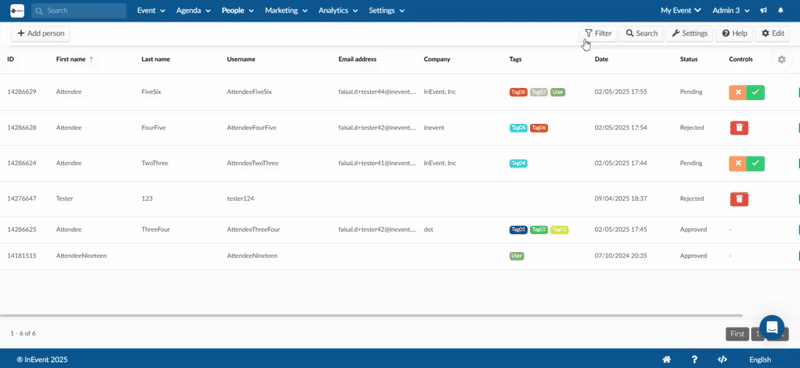This screenshot has height=368, width=800.
Task: Delete the rejected tester124 entry
Action: click(x=739, y=199)
